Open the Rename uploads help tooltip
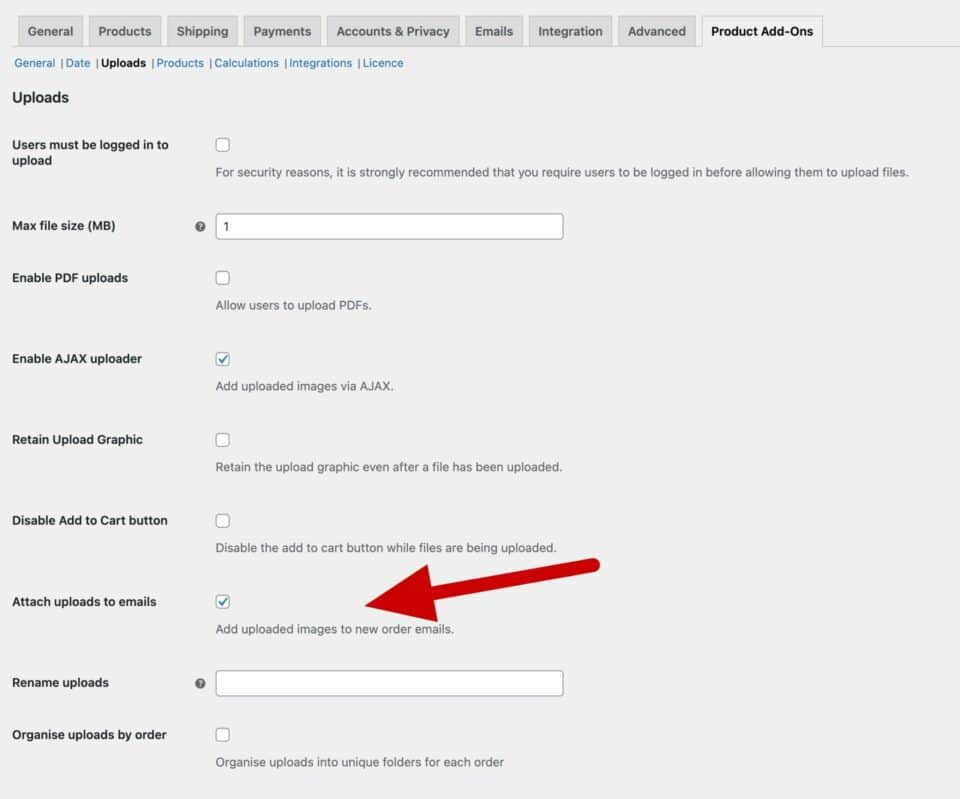Screen dimensions: 960x799 click(x=200, y=683)
